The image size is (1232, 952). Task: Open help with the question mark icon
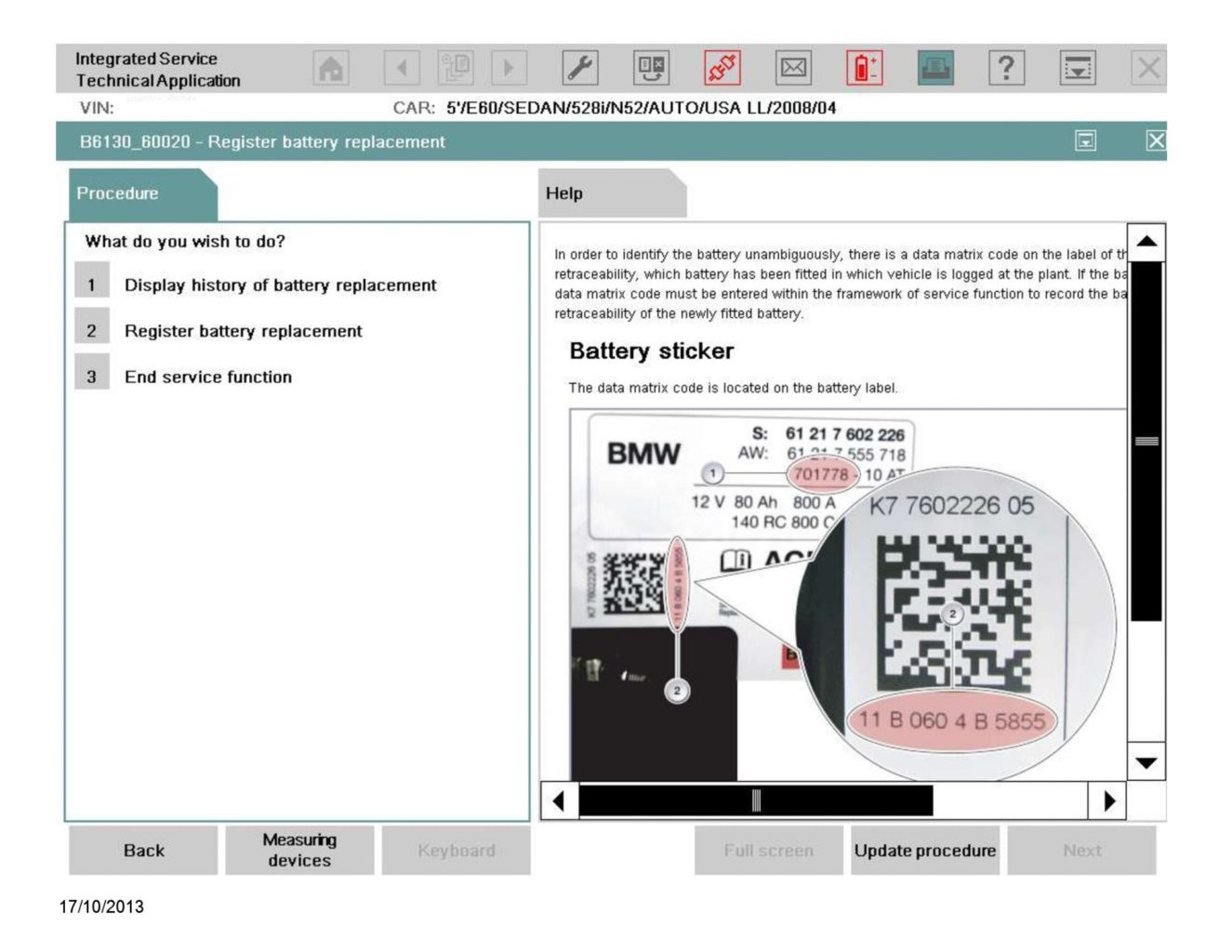[1006, 68]
